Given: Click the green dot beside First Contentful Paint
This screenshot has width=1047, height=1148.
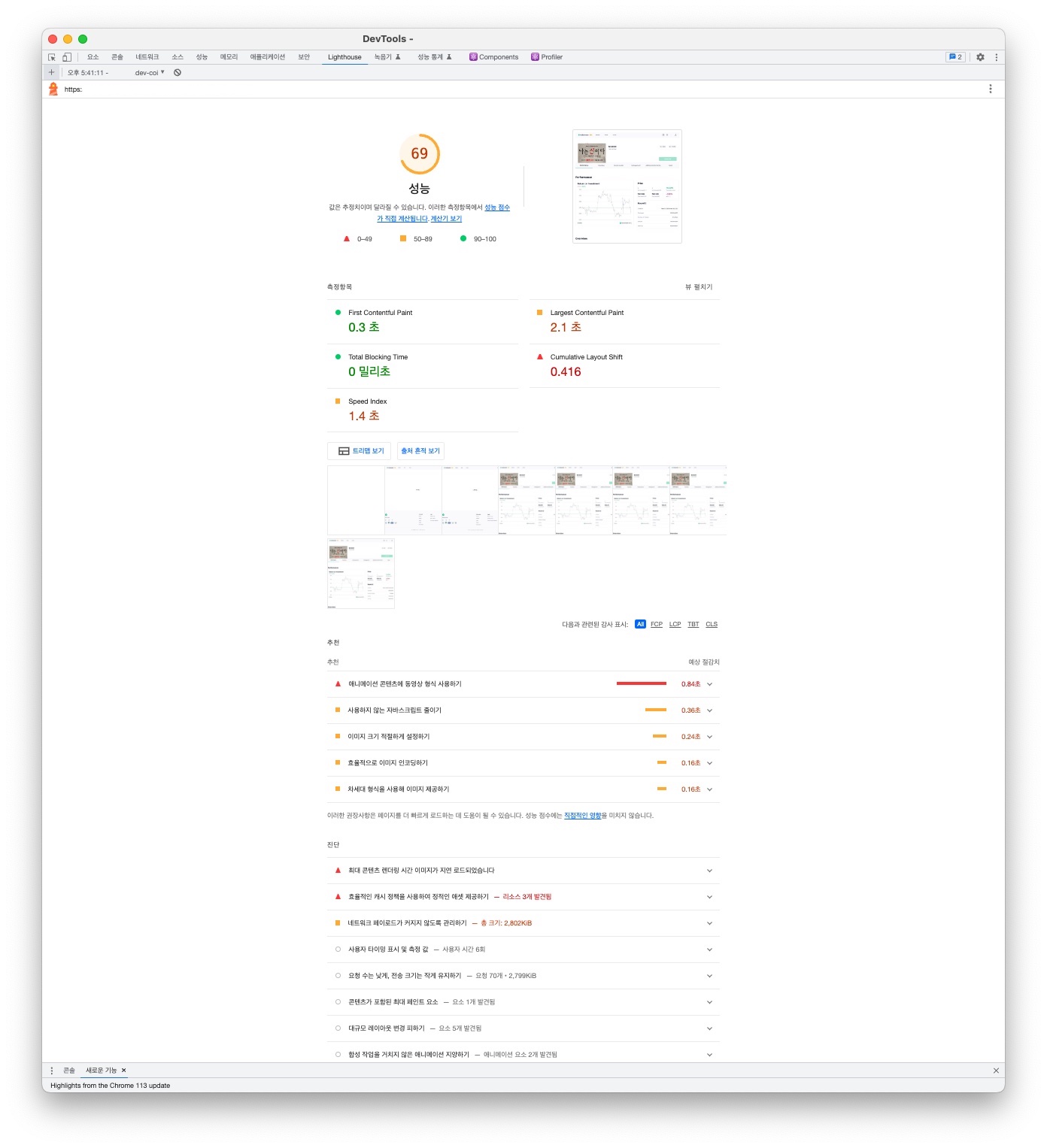Looking at the screenshot, I should point(338,313).
